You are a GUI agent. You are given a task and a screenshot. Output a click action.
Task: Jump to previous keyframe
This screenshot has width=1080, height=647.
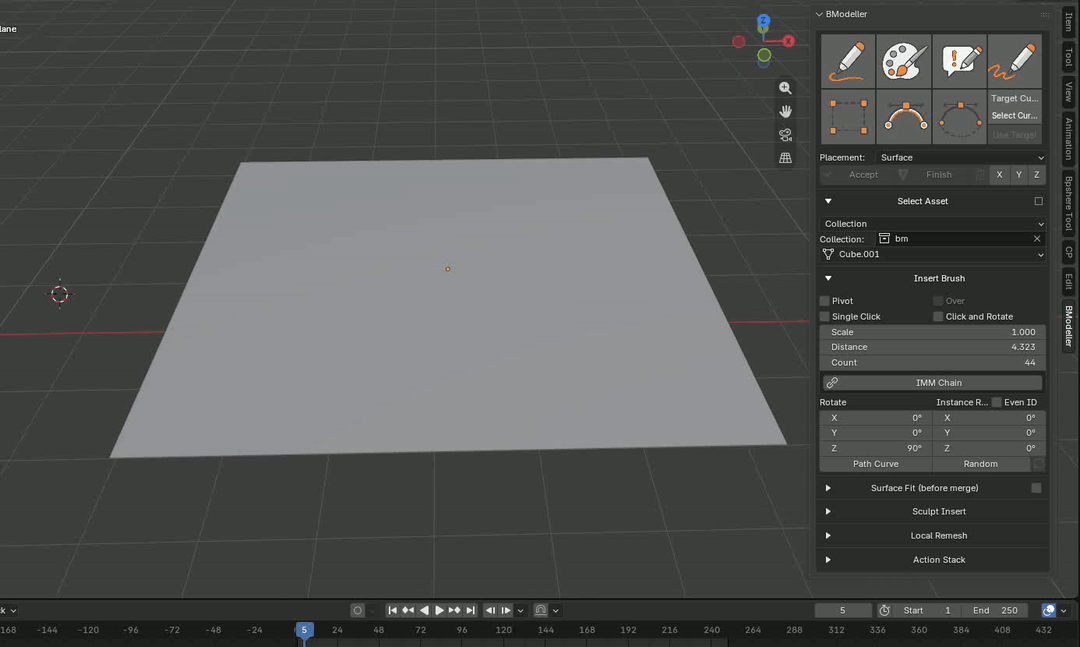coord(408,610)
